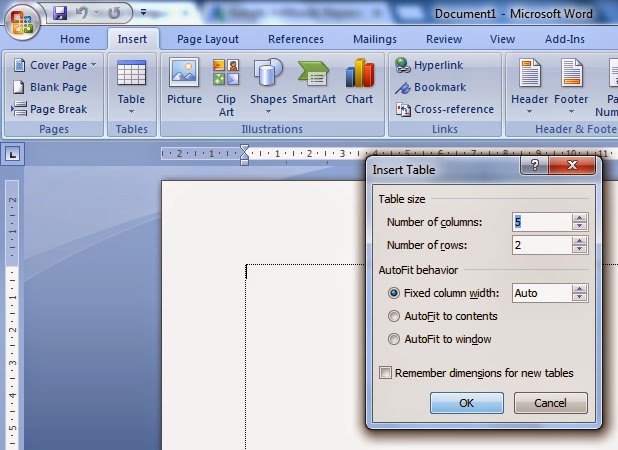Click OK in Insert Table dialog

pyautogui.click(x=467, y=403)
